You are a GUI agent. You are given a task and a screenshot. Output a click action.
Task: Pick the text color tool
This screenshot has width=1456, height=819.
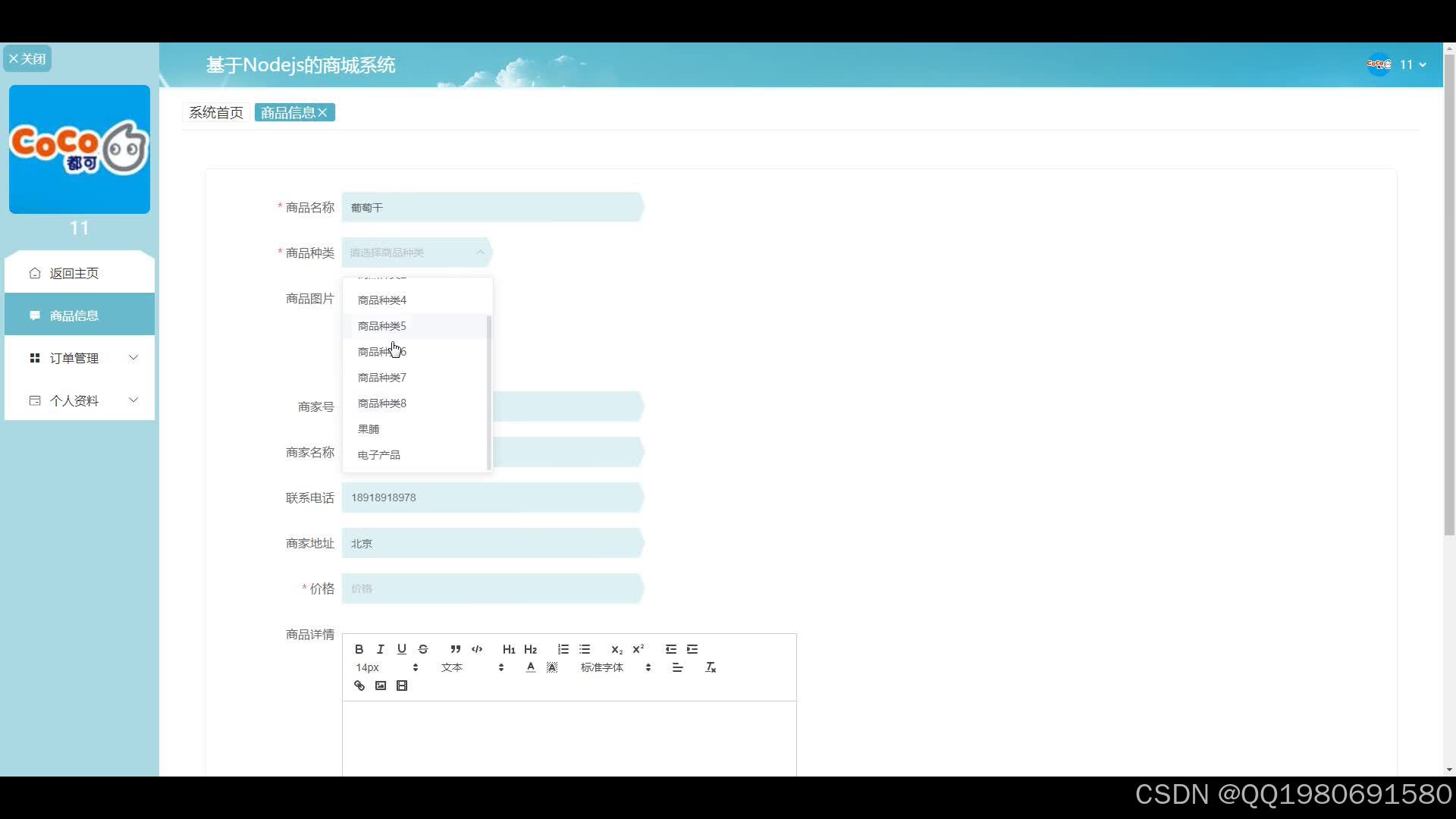click(531, 667)
